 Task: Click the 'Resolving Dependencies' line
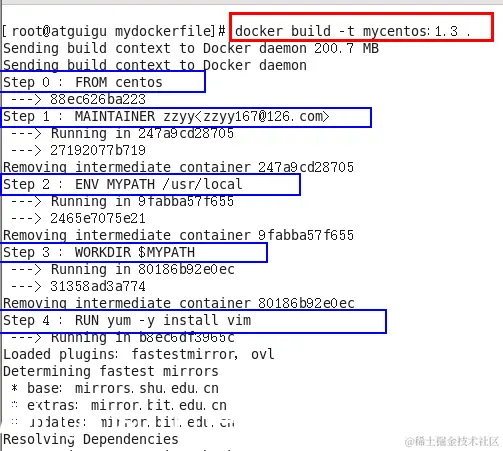[x=91, y=439]
